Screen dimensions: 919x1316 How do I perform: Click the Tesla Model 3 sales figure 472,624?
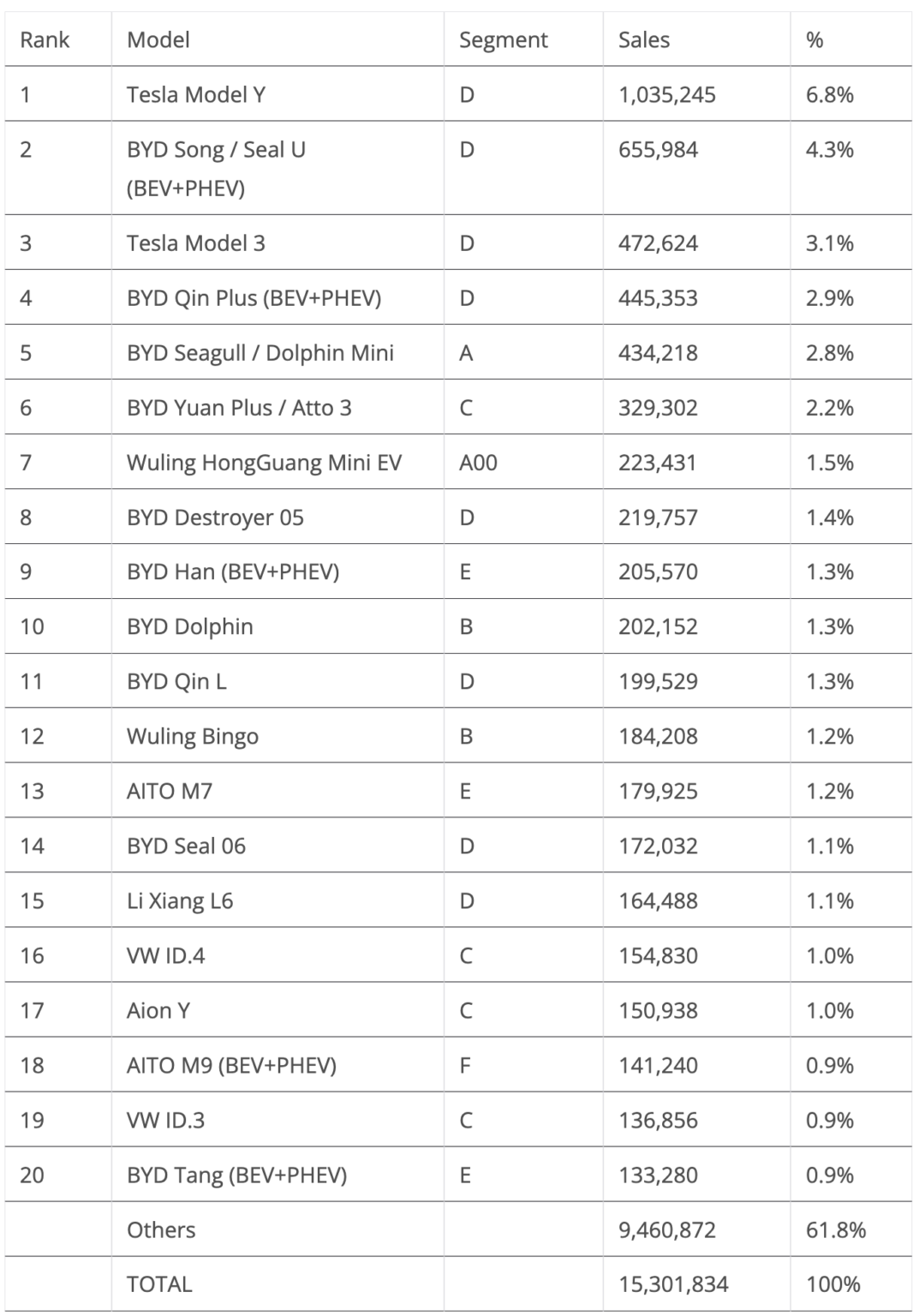click(658, 243)
